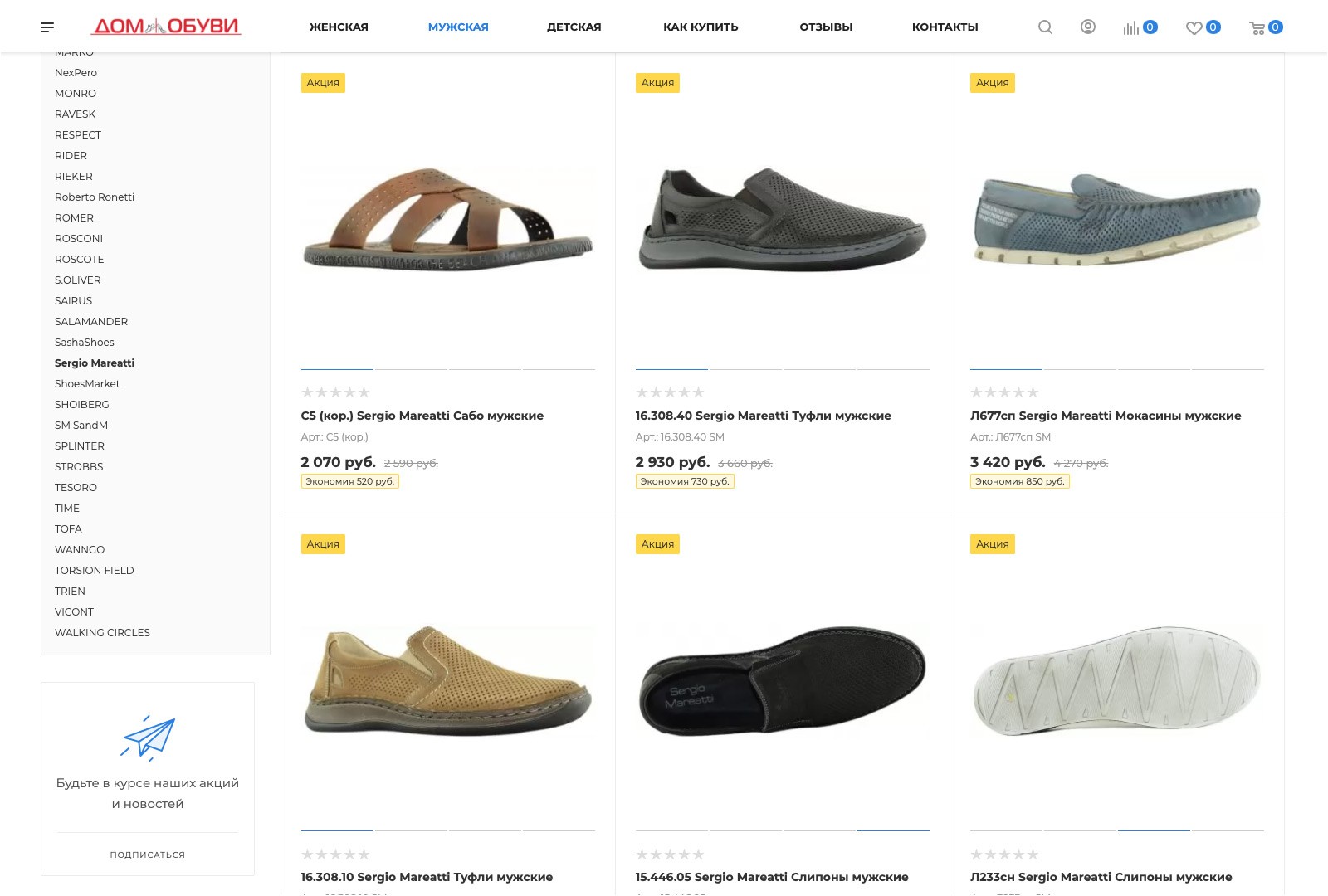Show second image segment of 16.308.40 shoe
The height and width of the screenshot is (896, 1328).
(x=745, y=369)
